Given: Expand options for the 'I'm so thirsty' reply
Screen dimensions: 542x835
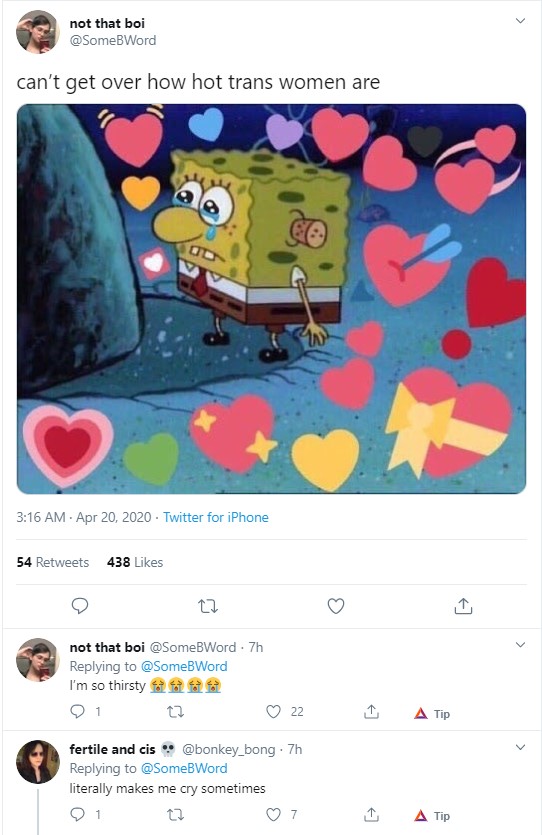Looking at the screenshot, I should pos(521,645).
